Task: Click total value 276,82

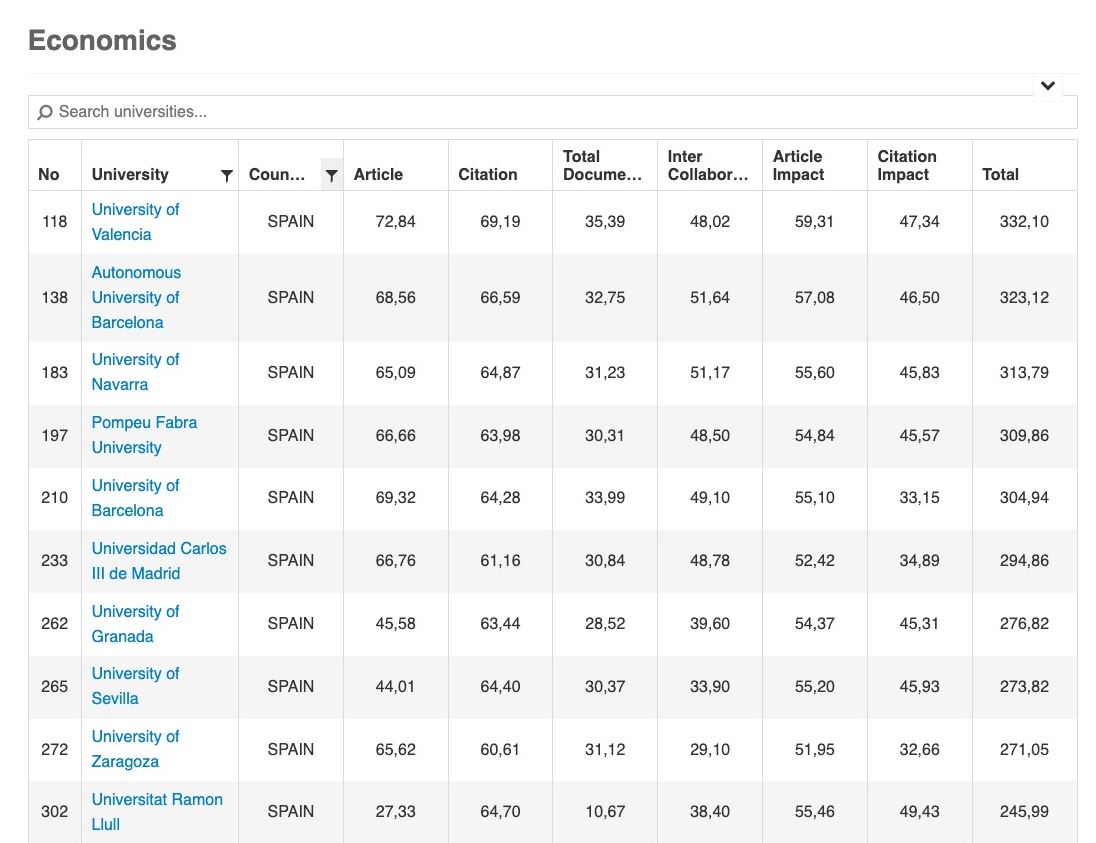Action: (1024, 624)
